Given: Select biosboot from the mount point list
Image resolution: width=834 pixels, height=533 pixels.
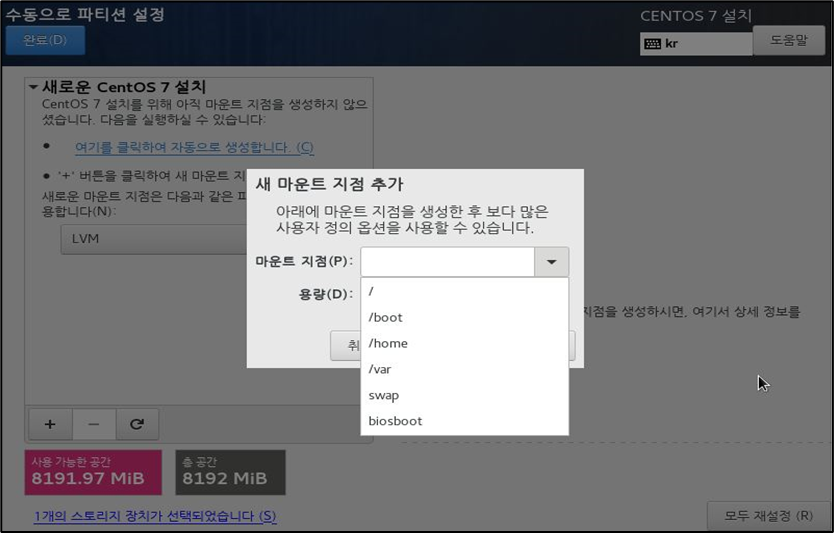Looking at the screenshot, I should click(464, 421).
